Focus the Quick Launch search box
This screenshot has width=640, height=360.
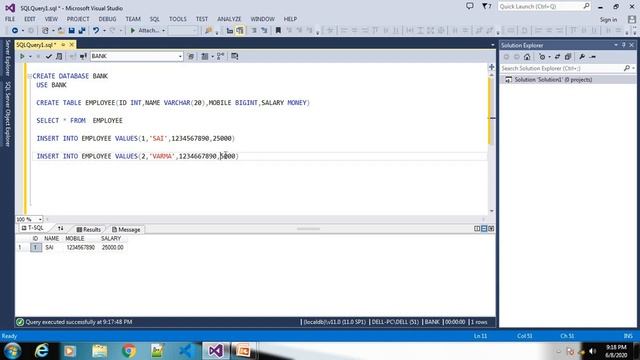click(x=544, y=7)
